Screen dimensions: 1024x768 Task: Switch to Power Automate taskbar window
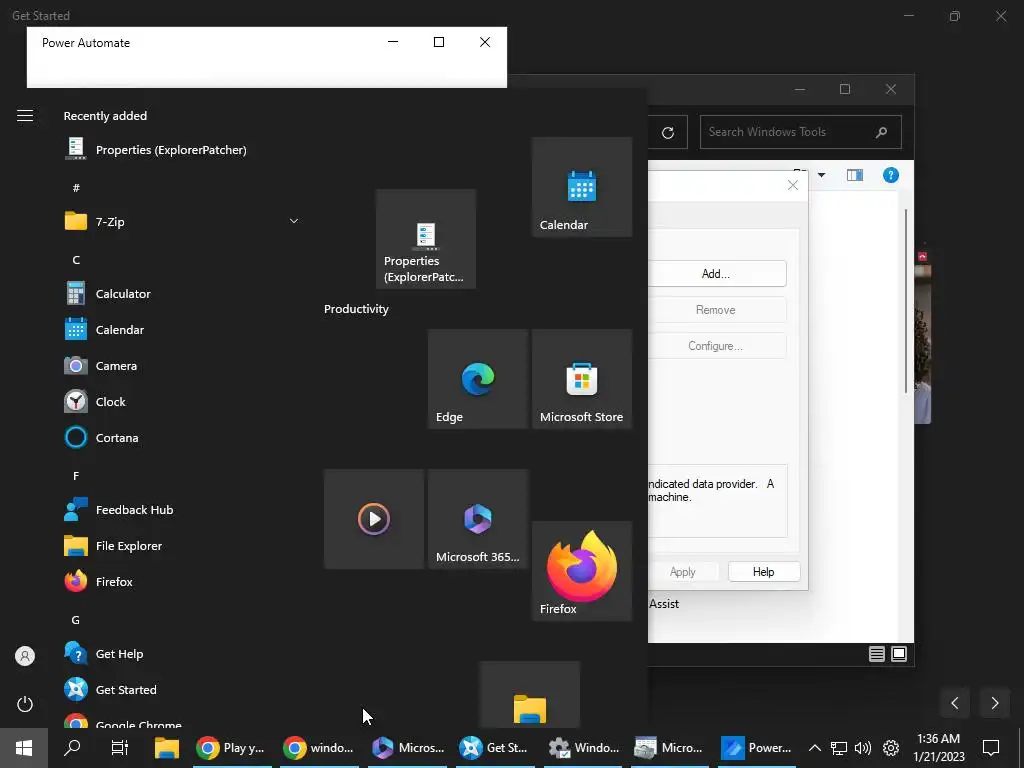point(758,748)
